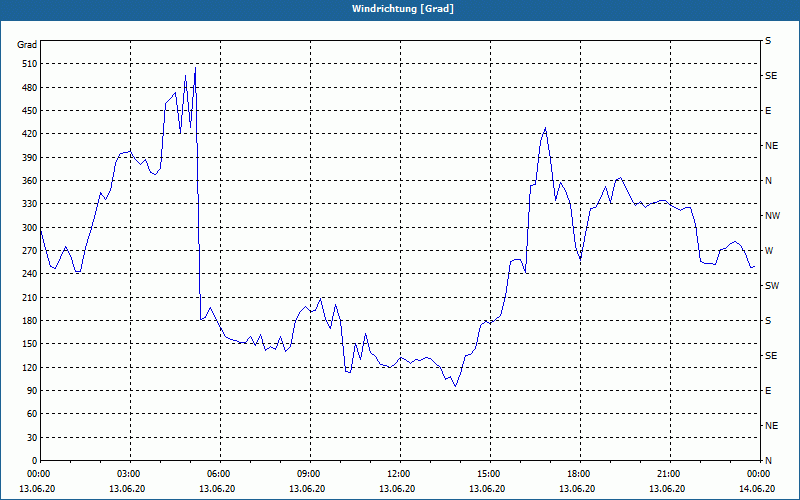
Task: Click the 15:00 time label
Action: tap(490, 474)
